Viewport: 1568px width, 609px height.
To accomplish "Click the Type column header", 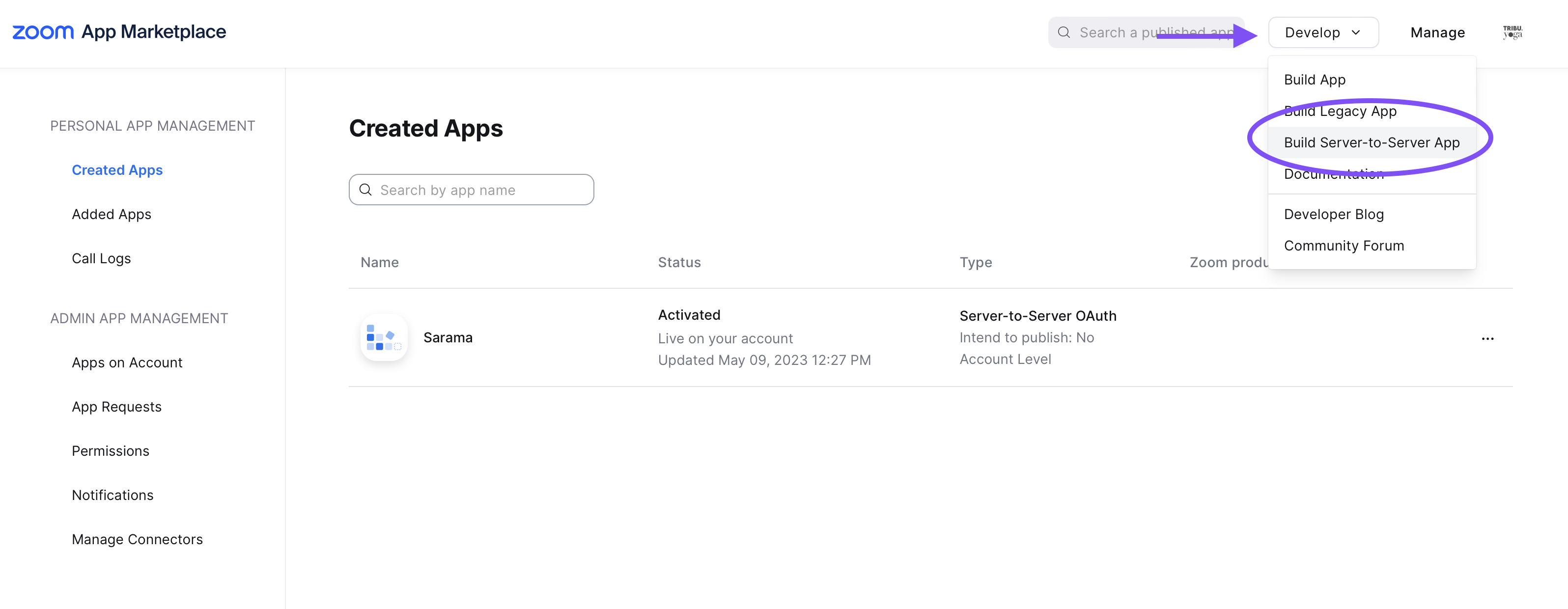I will click(x=976, y=262).
